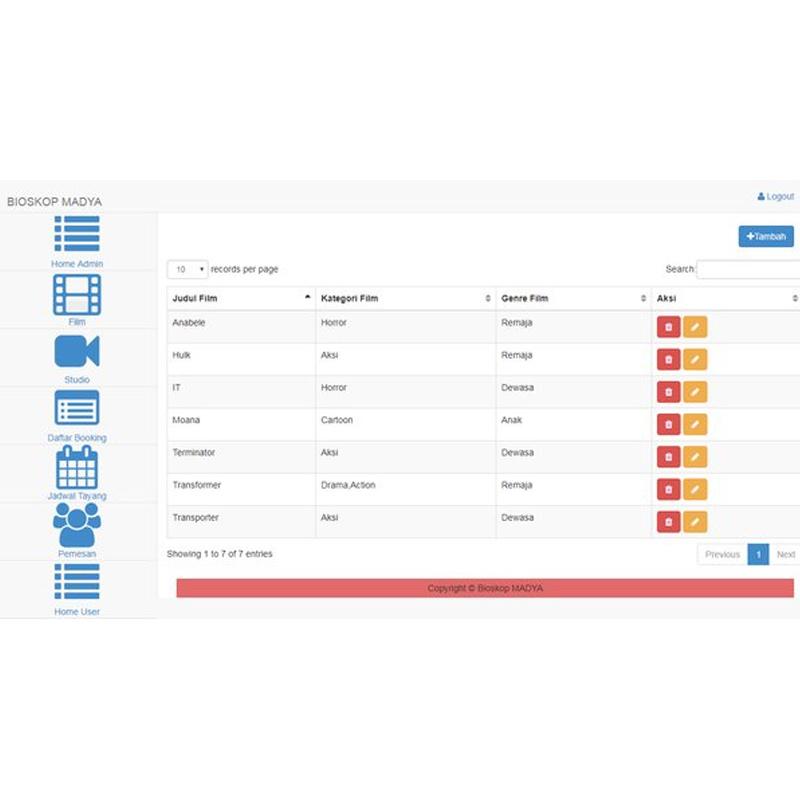Click the Film reel icon in sidebar
800x800 pixels.
tap(77, 294)
